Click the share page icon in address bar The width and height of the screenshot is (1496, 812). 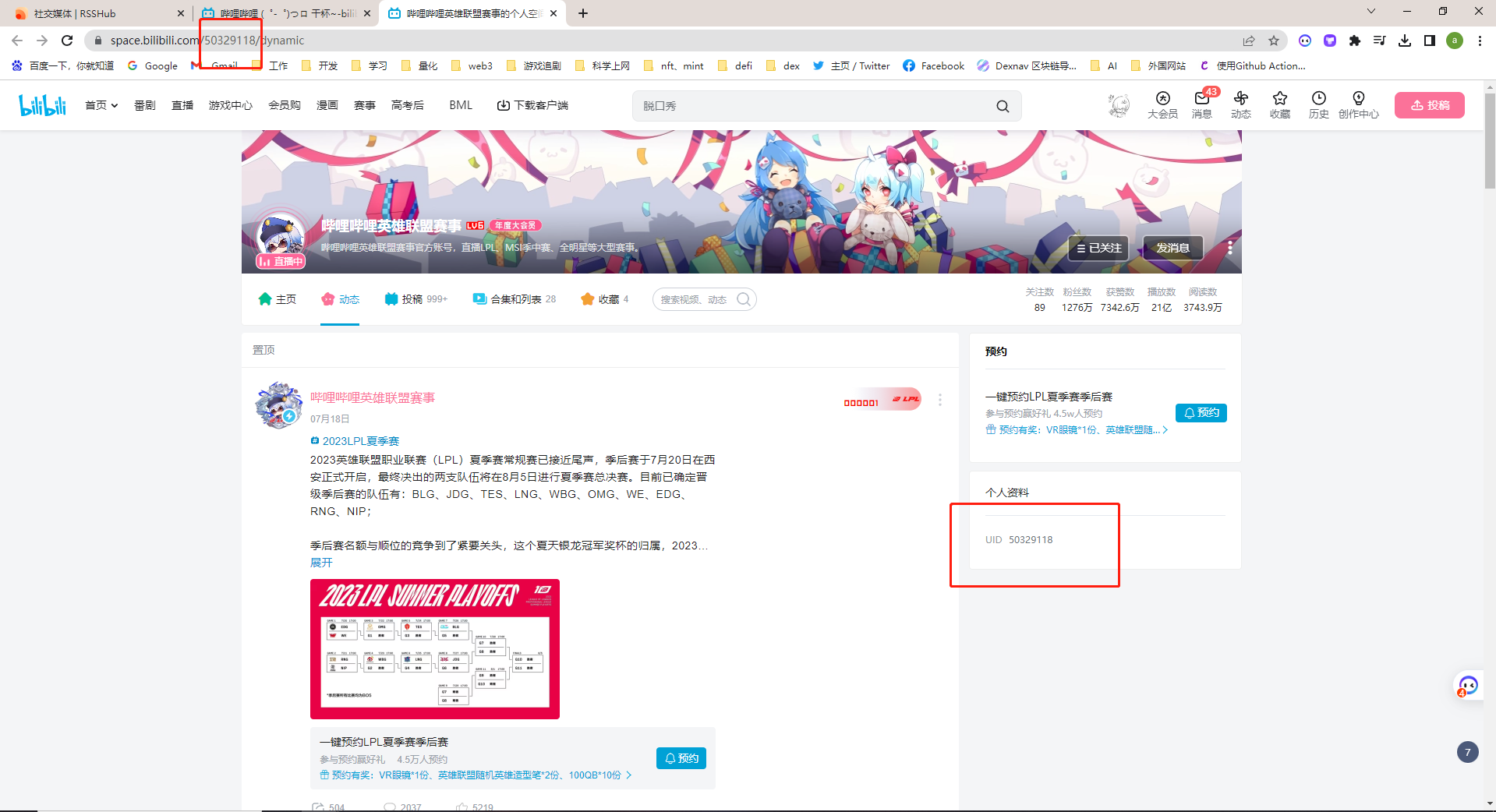point(1249,41)
